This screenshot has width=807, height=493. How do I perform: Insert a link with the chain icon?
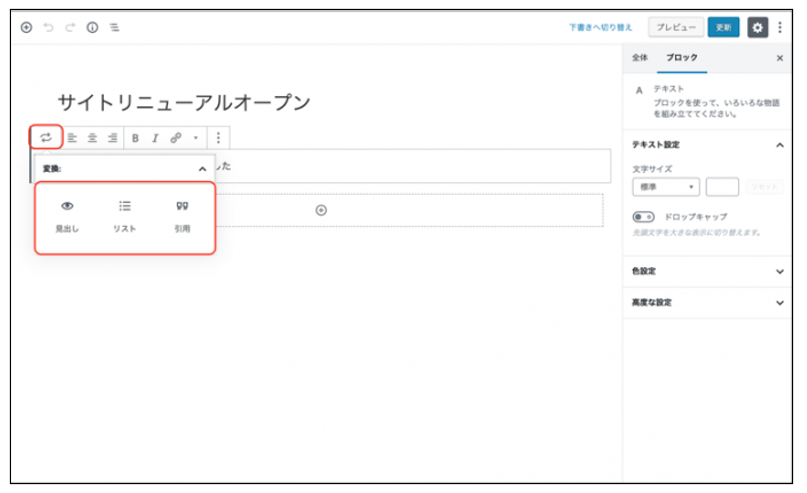175,138
